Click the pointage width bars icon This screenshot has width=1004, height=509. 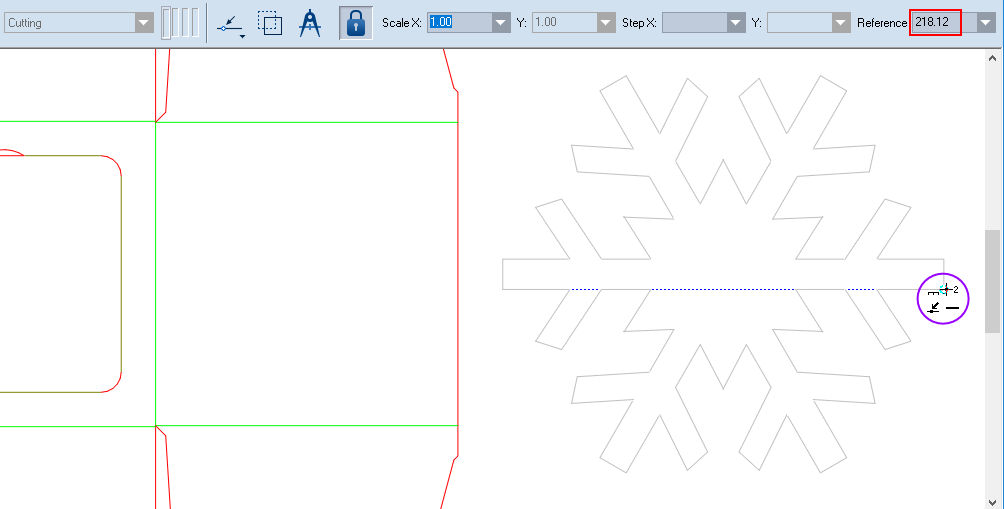(180, 22)
